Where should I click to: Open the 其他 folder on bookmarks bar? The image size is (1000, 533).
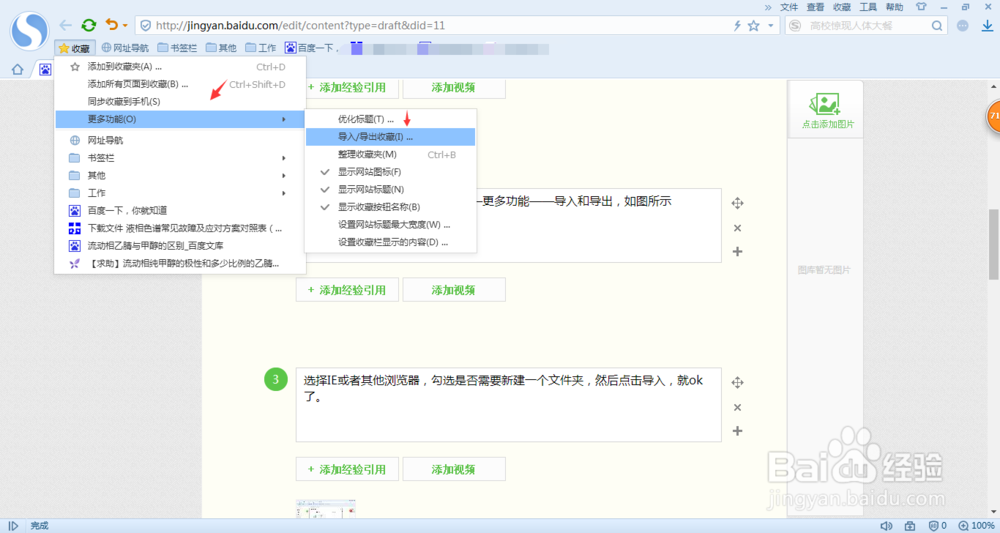tap(221, 48)
